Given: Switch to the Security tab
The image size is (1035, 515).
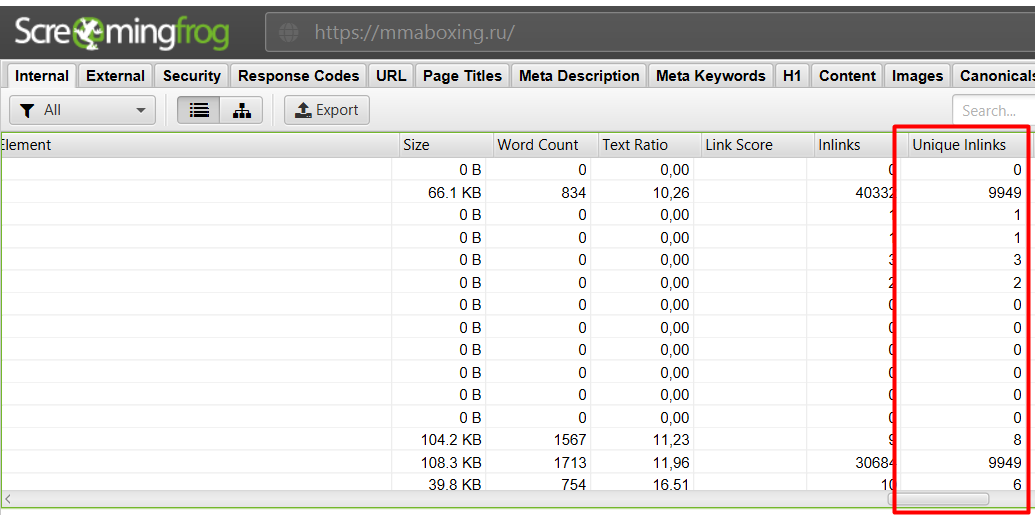Looking at the screenshot, I should point(191,76).
